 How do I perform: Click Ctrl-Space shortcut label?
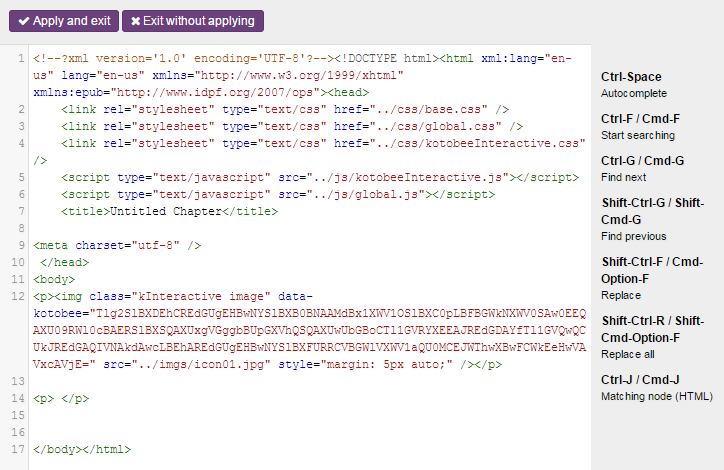click(x=631, y=77)
